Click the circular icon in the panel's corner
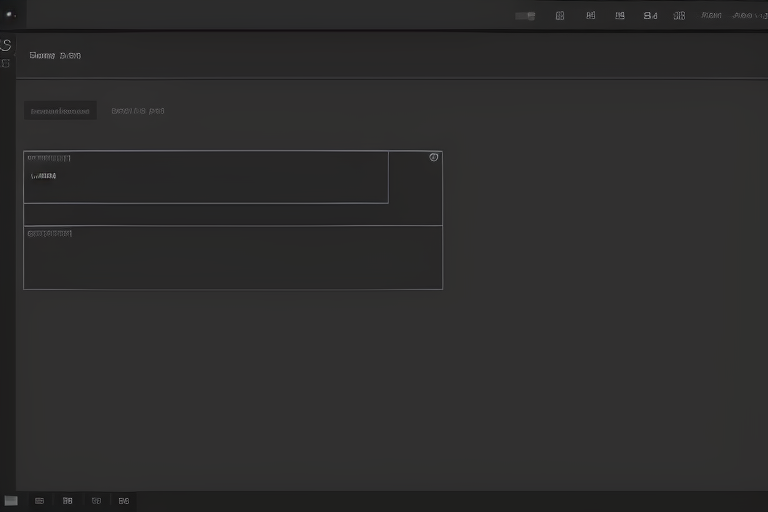 [x=433, y=158]
